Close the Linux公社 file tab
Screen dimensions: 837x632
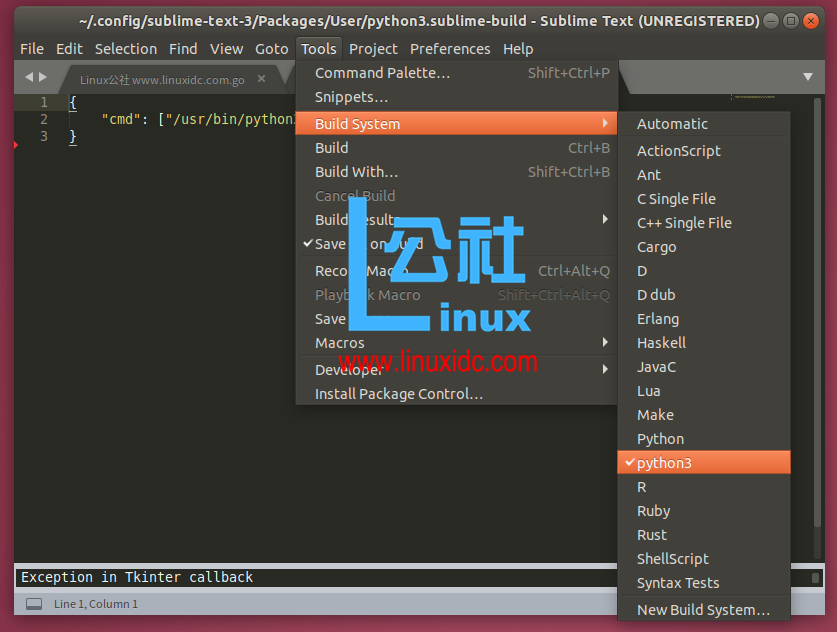[262, 79]
